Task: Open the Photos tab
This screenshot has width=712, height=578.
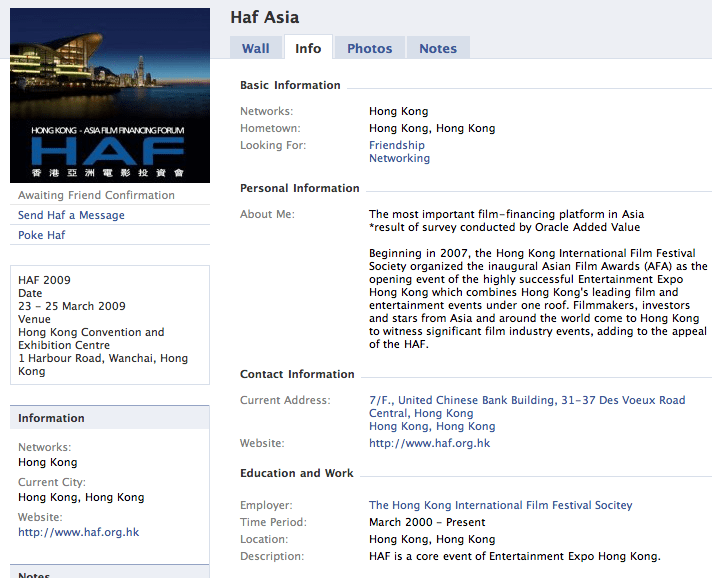Action: 369,48
